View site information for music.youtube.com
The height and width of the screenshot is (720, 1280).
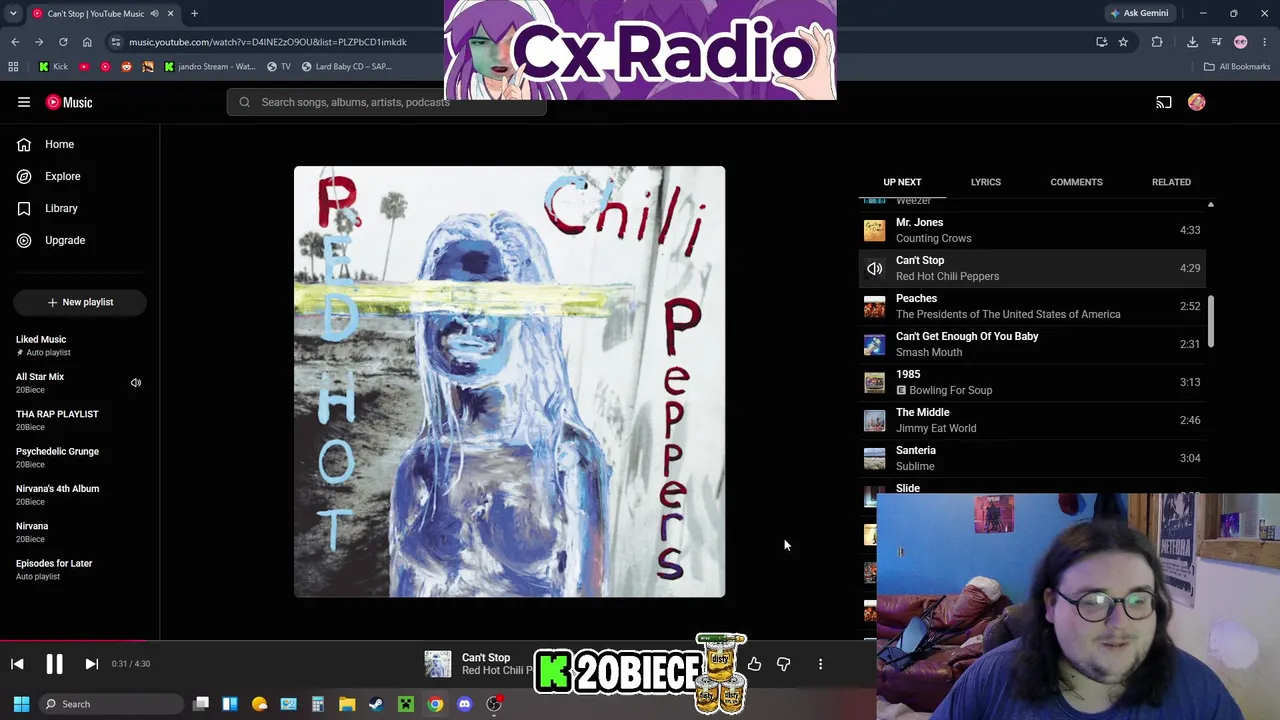[x=116, y=42]
